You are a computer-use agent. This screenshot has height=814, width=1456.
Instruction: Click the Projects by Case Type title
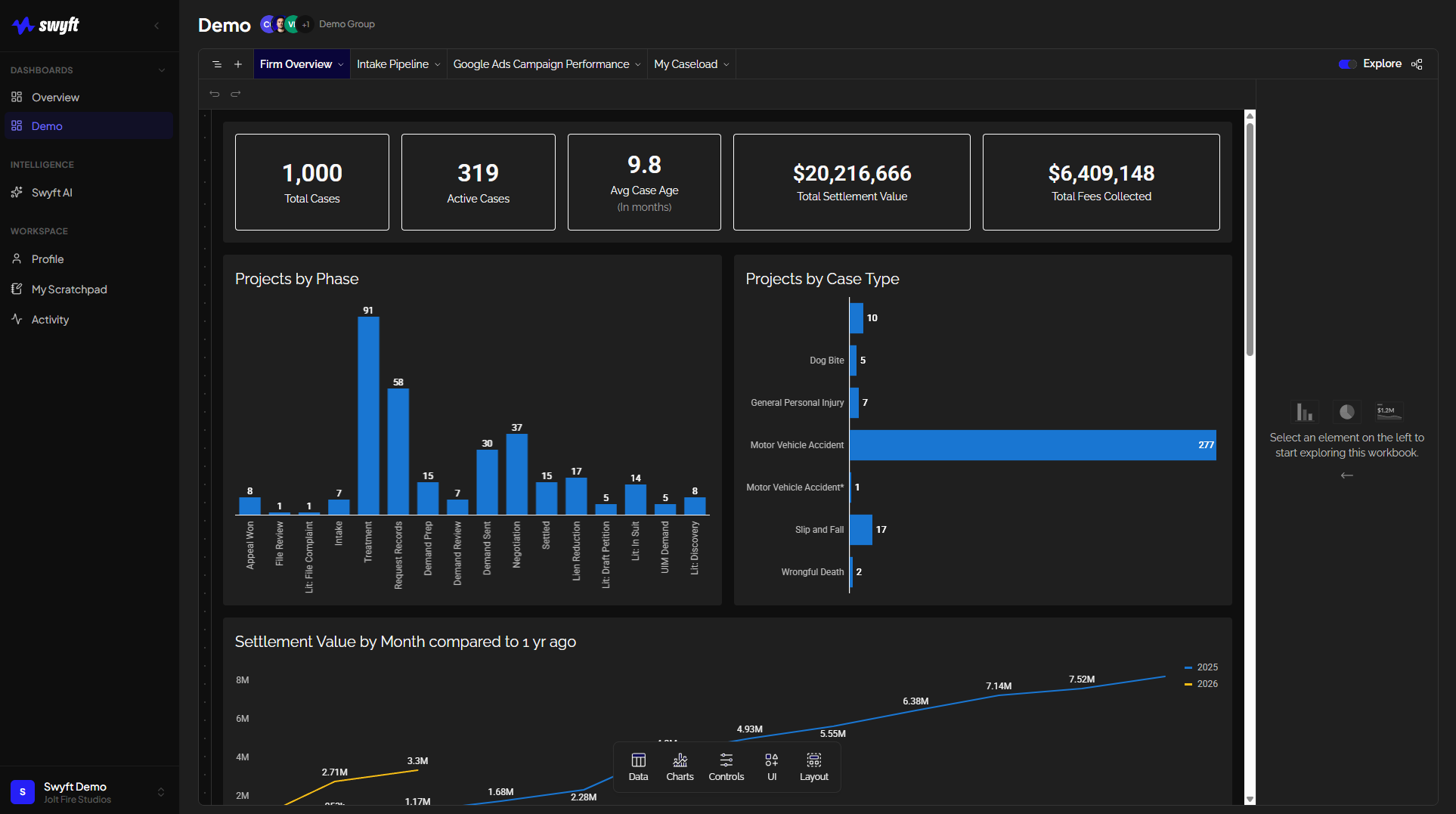click(822, 279)
